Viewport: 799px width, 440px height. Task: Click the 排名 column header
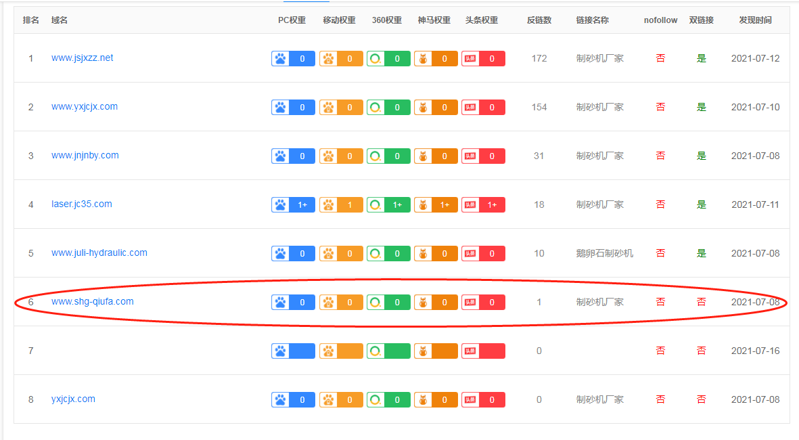(31, 20)
